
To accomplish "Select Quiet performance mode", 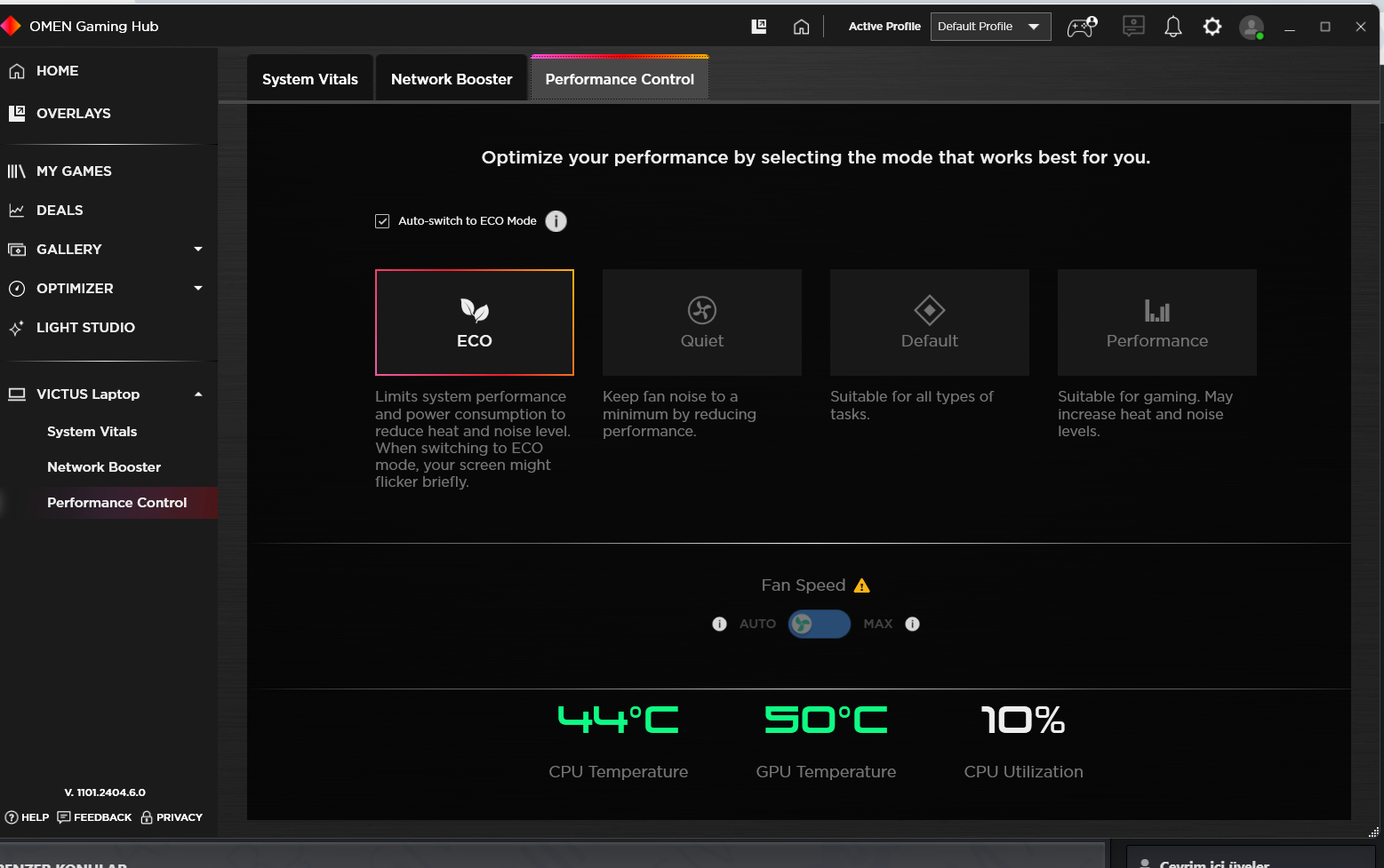I will click(702, 323).
